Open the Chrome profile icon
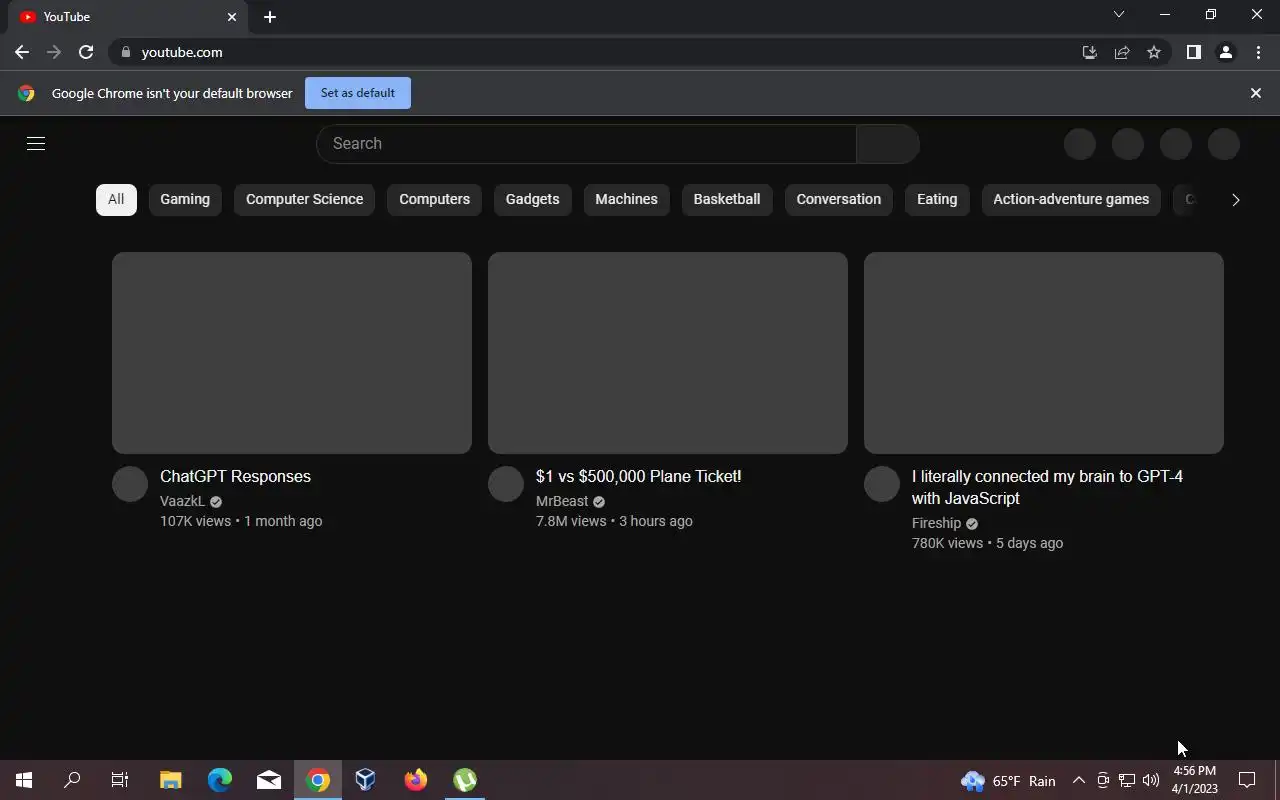This screenshot has width=1280, height=800. pos(1225,52)
